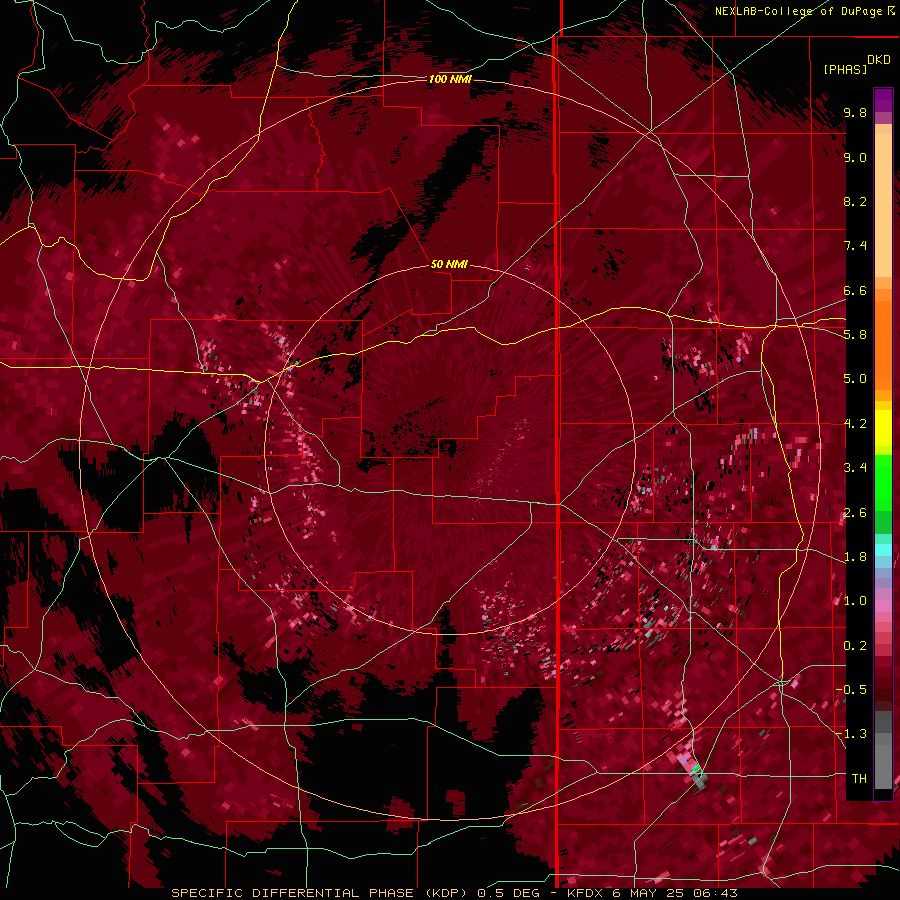Click the 9.0 value on the color scale
Screen dimensions: 900x900
[x=855, y=157]
